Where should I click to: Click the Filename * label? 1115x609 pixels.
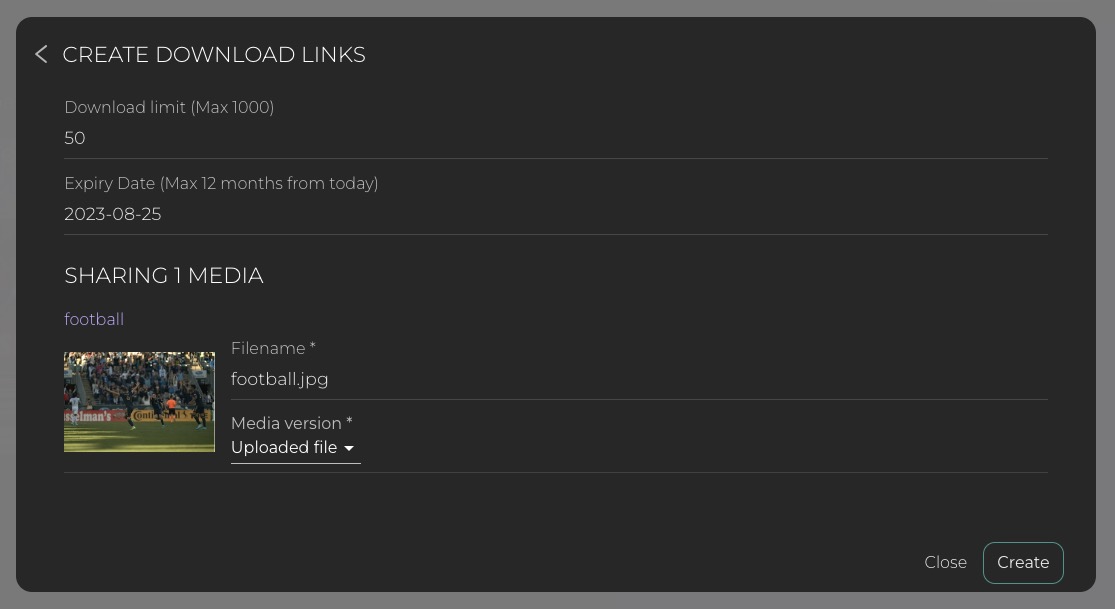(x=268, y=348)
